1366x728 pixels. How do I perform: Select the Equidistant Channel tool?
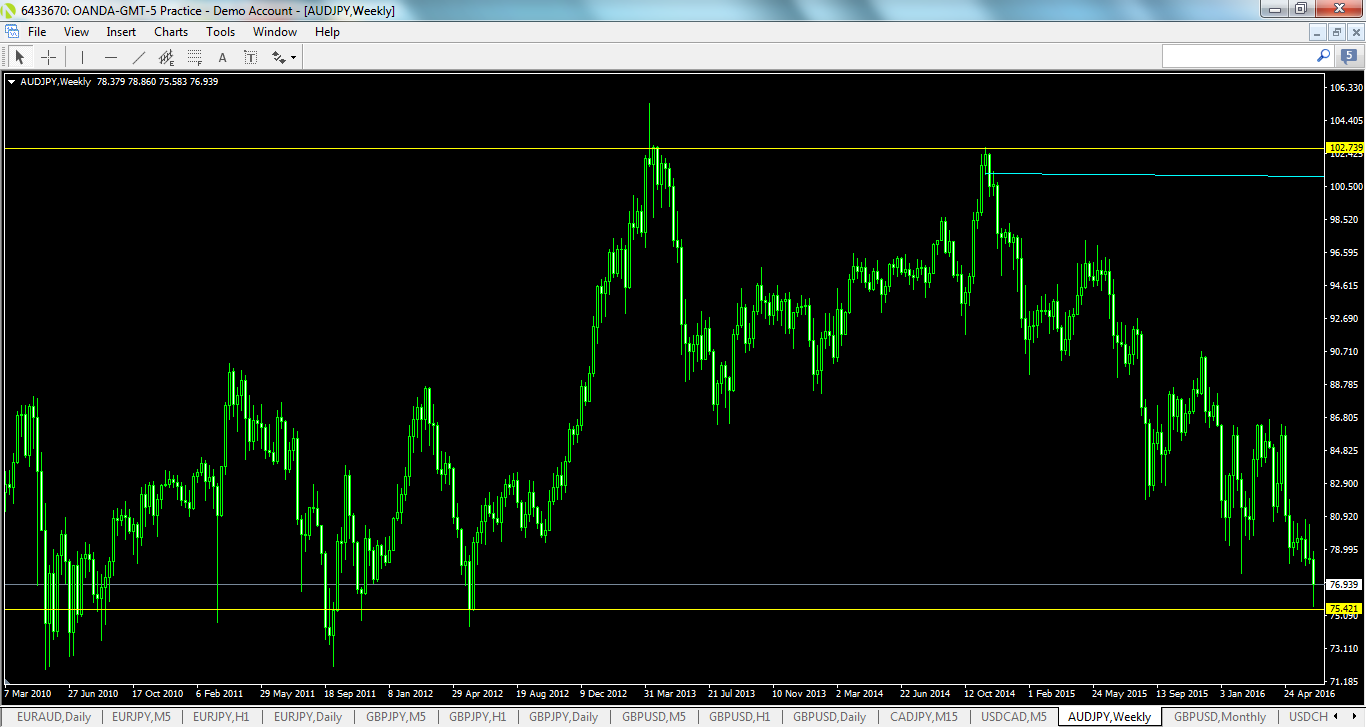coord(165,57)
